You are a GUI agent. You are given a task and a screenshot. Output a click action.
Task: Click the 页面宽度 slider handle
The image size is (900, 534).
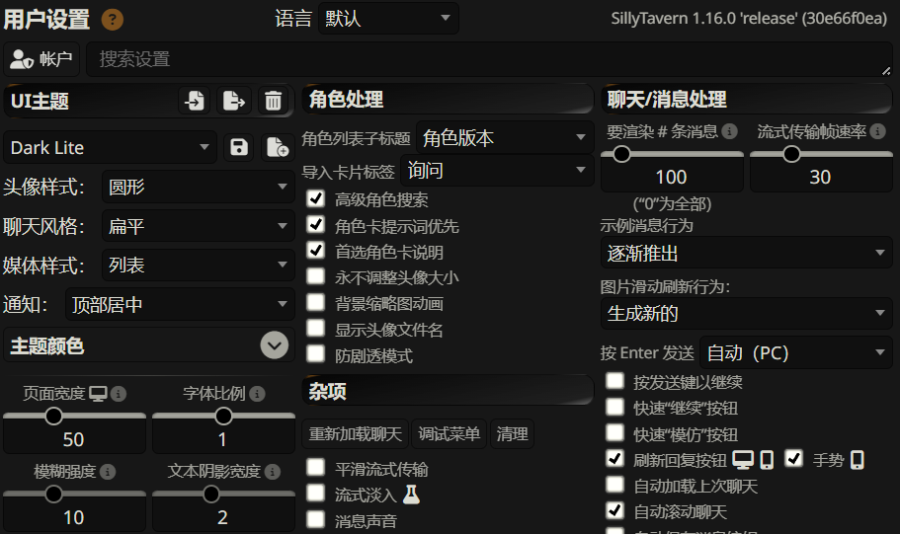tap(53, 415)
